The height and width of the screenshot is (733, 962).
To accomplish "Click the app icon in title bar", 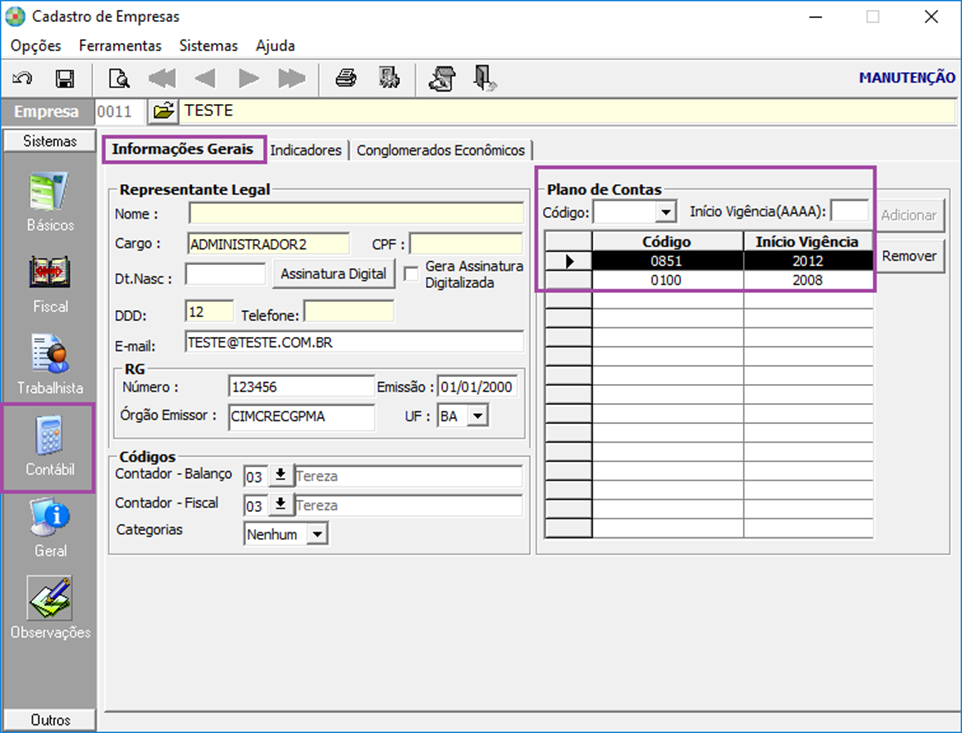I will pyautogui.click(x=15, y=17).
